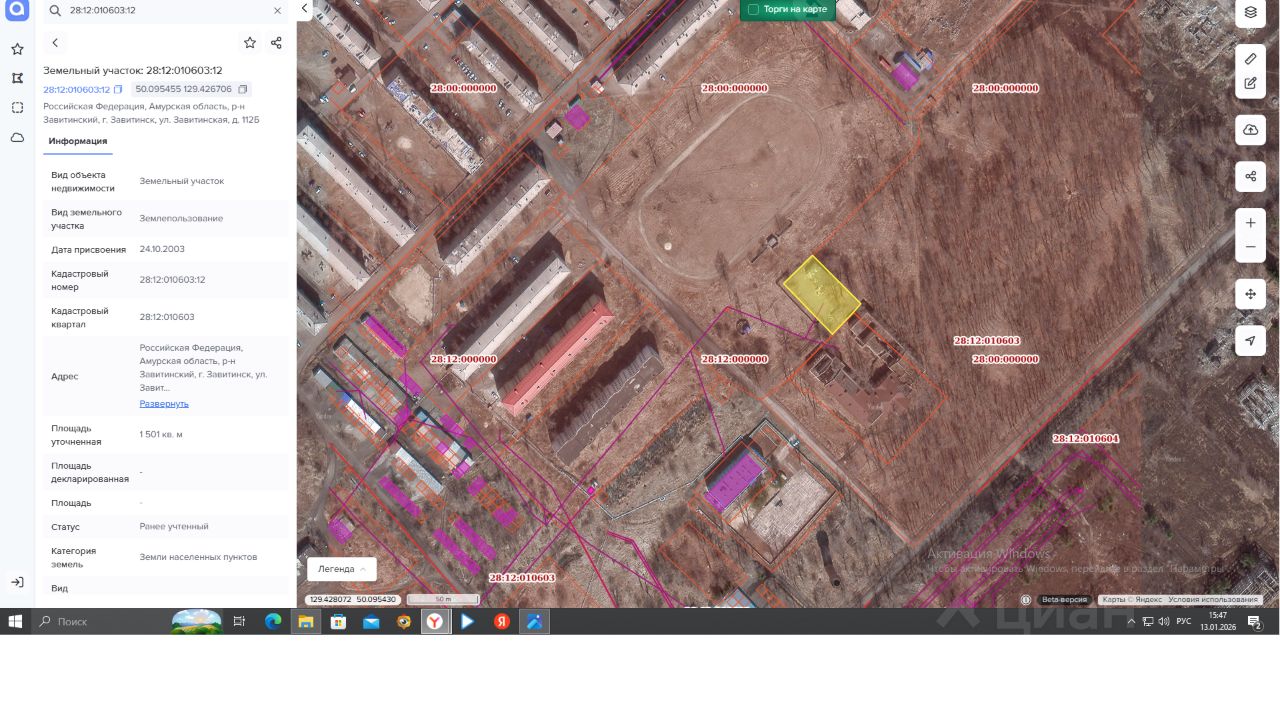Image resolution: width=1280 pixels, height=720 pixels.
Task: Copy cadastral number 28:12:010603:12
Action: point(118,89)
